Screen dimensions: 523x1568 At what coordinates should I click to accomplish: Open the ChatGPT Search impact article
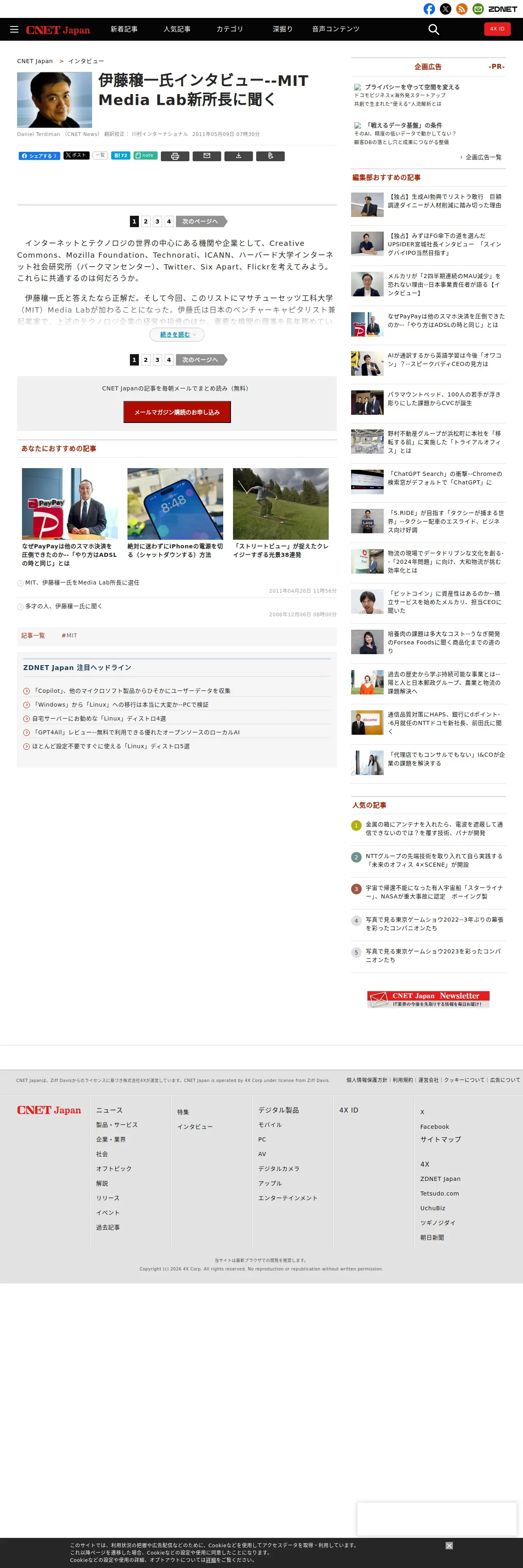pos(444,478)
